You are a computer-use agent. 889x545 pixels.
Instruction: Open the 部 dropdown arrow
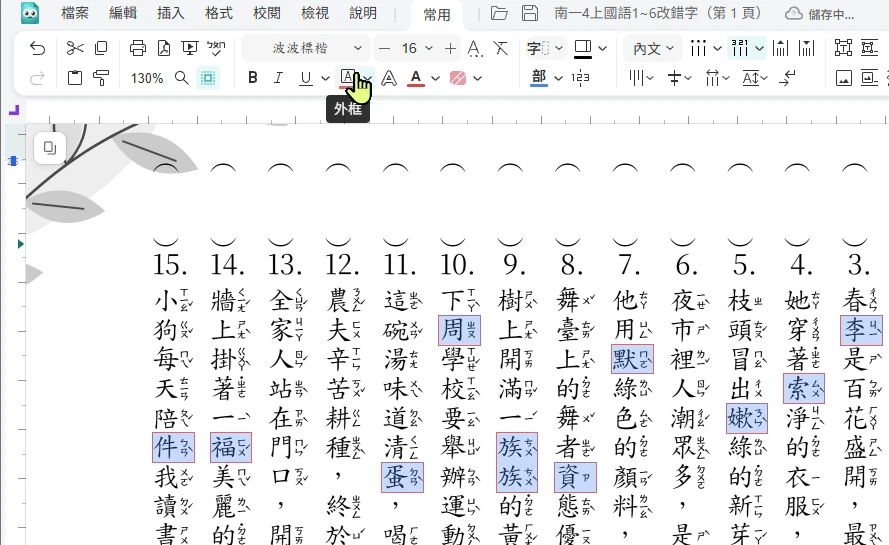coord(558,78)
